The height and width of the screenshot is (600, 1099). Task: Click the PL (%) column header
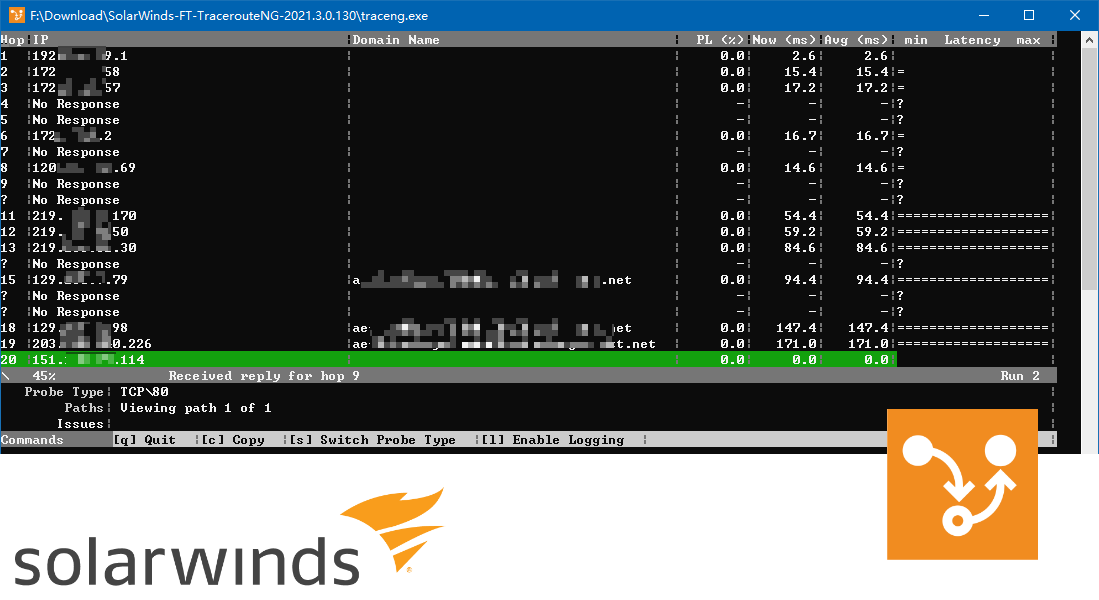click(720, 40)
